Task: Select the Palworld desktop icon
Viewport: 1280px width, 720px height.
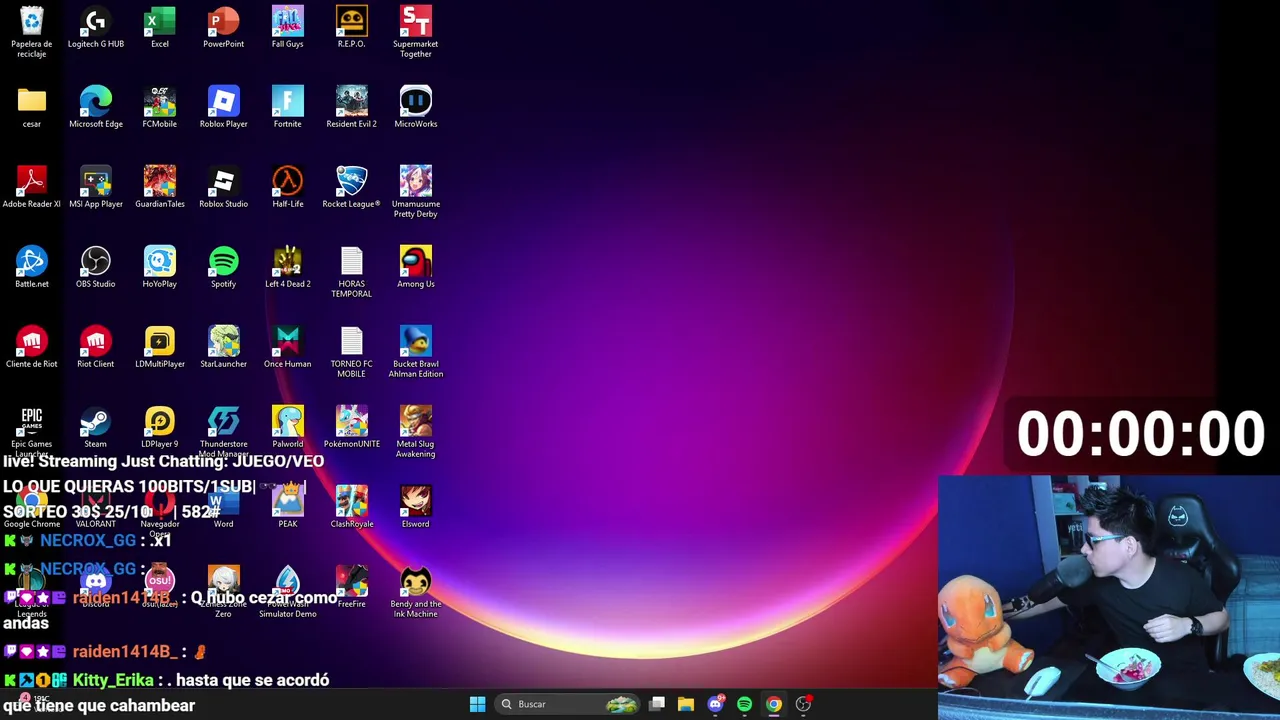Action: point(288,428)
